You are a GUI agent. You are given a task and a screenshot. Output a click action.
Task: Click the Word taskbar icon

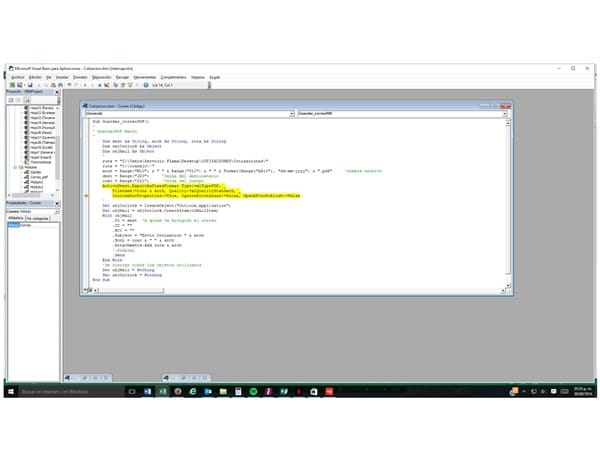coord(147,391)
